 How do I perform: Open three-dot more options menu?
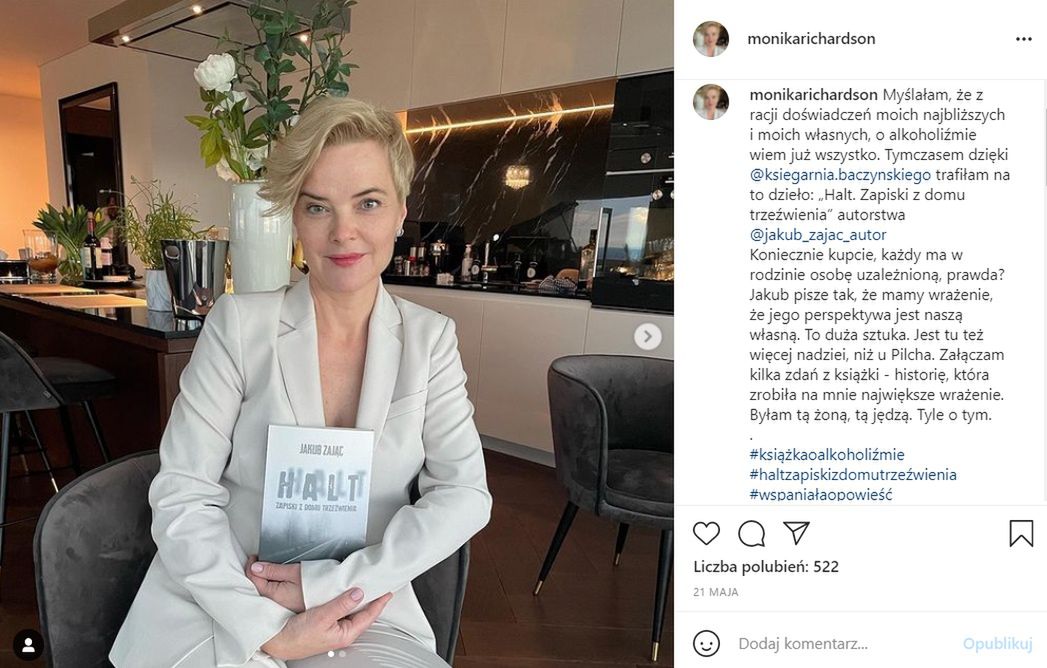click(1024, 39)
